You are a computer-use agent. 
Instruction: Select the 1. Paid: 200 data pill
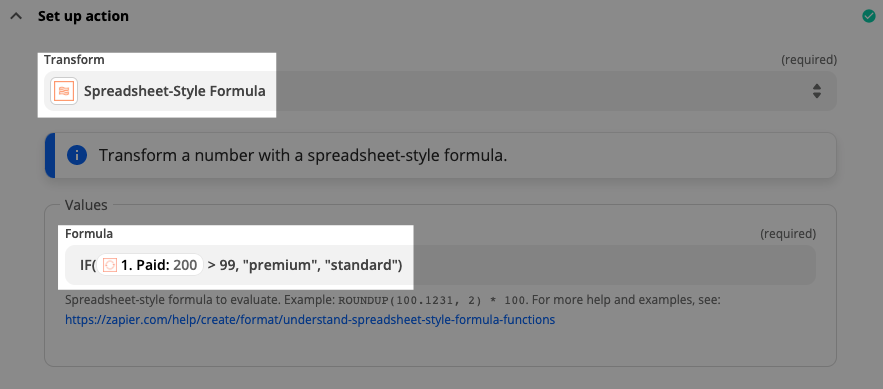(150, 265)
